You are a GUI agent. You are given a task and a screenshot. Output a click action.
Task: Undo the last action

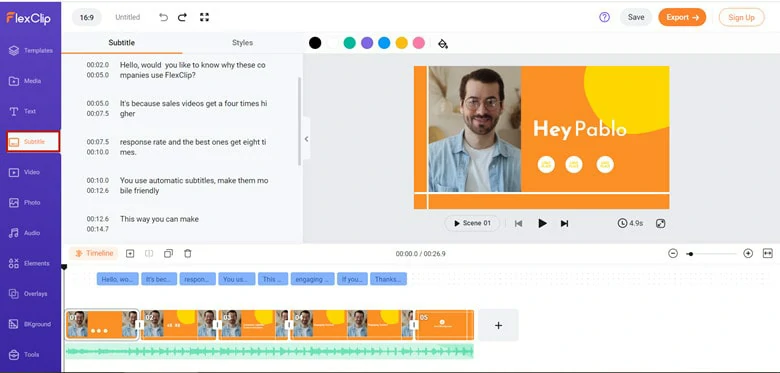[163, 17]
